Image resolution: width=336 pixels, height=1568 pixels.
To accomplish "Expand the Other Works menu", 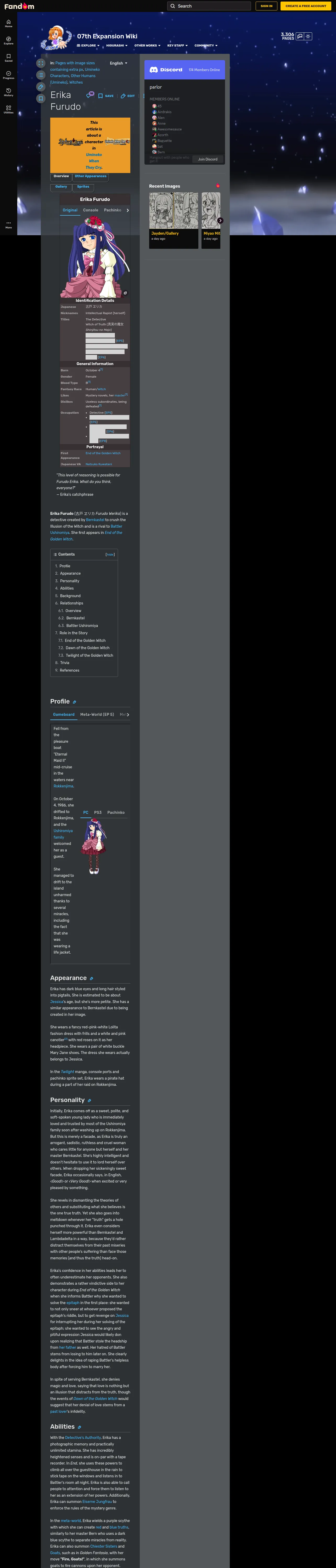I will point(147,46).
